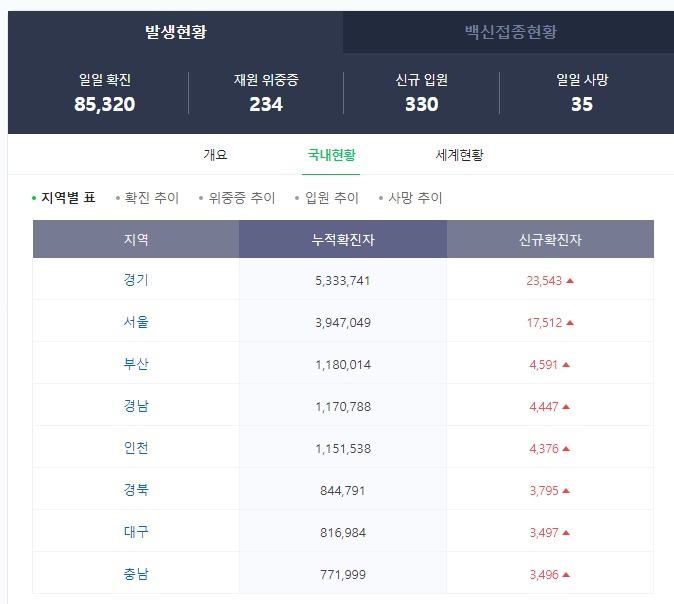Sort by the 신규확진자 column header
The image size is (674, 604).
(550, 239)
